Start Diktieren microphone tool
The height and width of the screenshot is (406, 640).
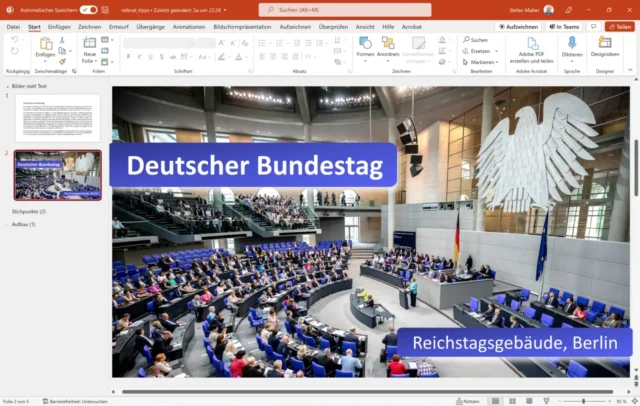(x=572, y=47)
